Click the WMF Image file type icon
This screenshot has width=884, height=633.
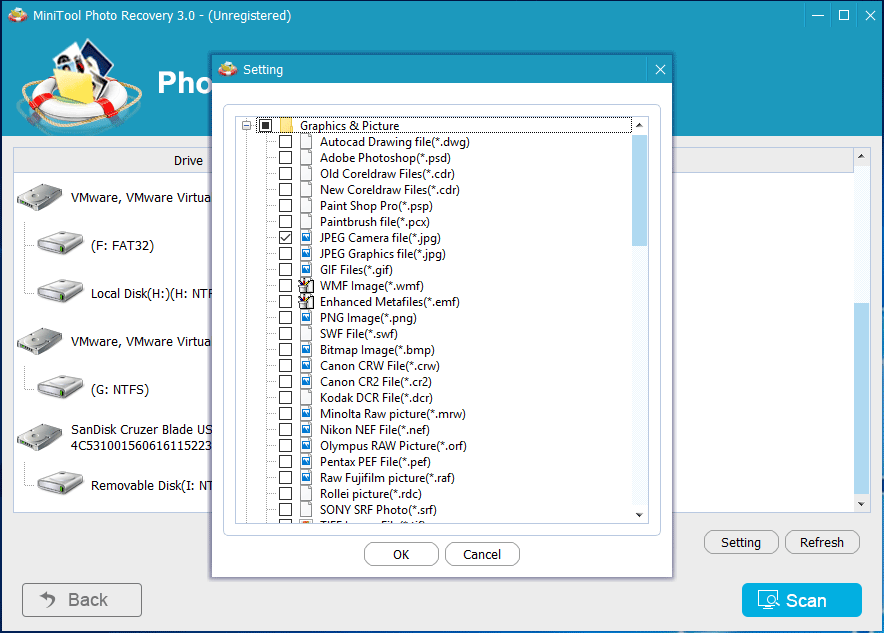[306, 285]
